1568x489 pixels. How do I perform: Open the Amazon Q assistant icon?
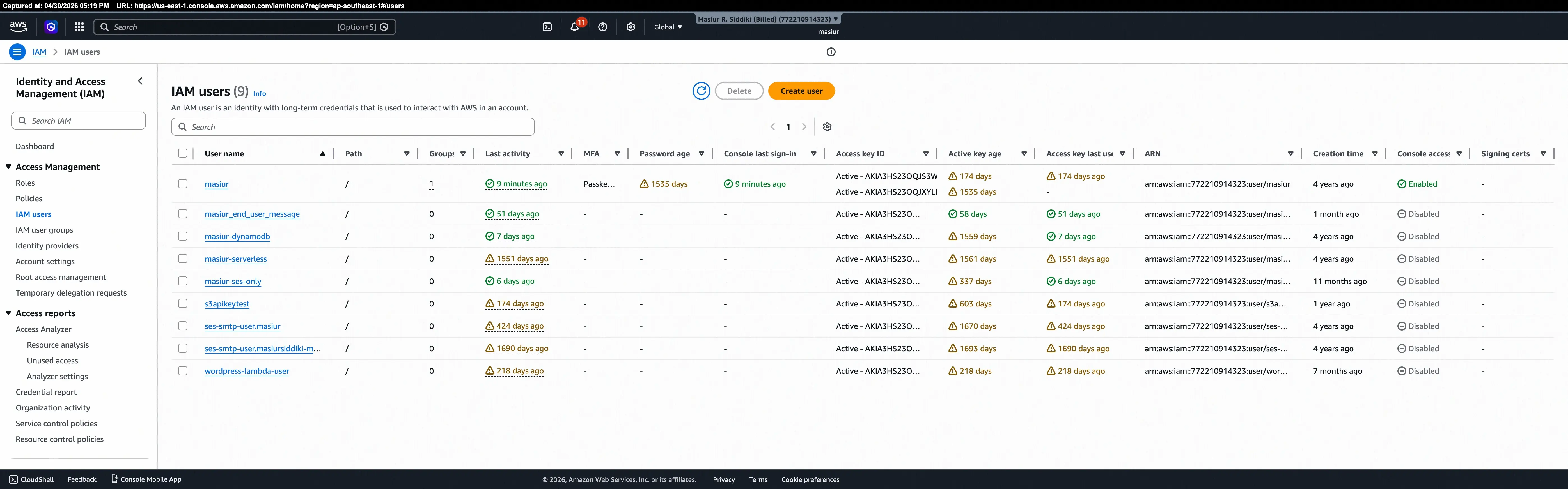pyautogui.click(x=51, y=27)
